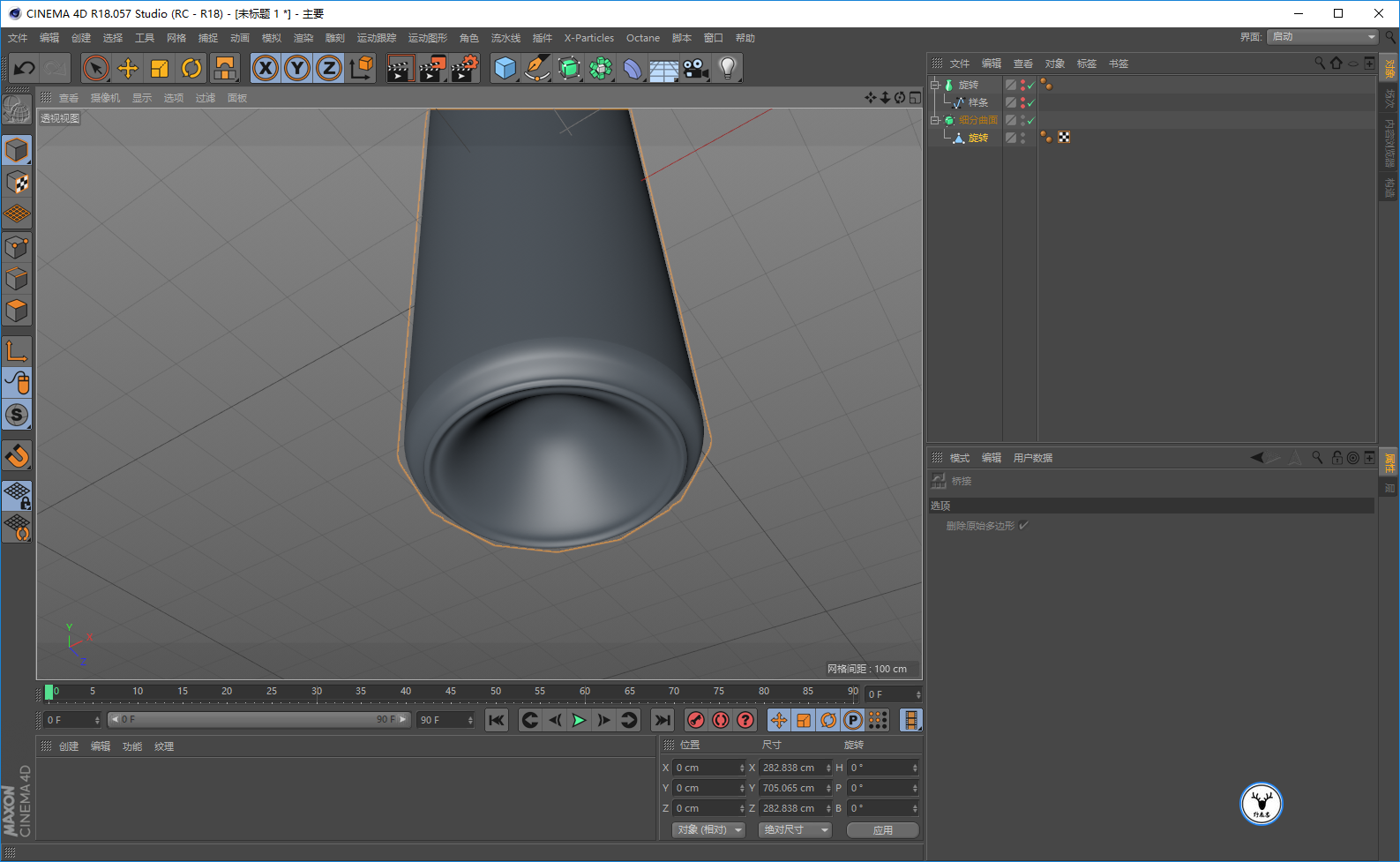Open the 对象 (相对) dropdown
1400x862 pixels.
click(709, 830)
